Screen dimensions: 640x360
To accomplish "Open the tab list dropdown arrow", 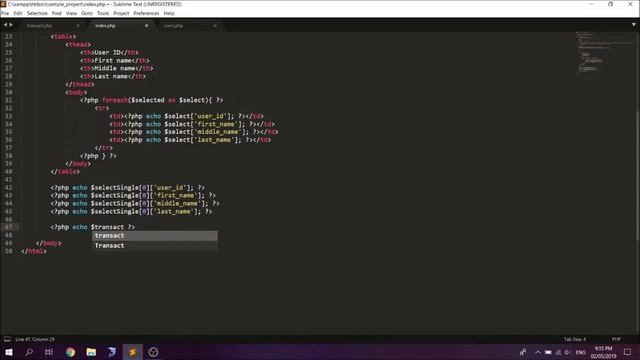I will [x=634, y=25].
